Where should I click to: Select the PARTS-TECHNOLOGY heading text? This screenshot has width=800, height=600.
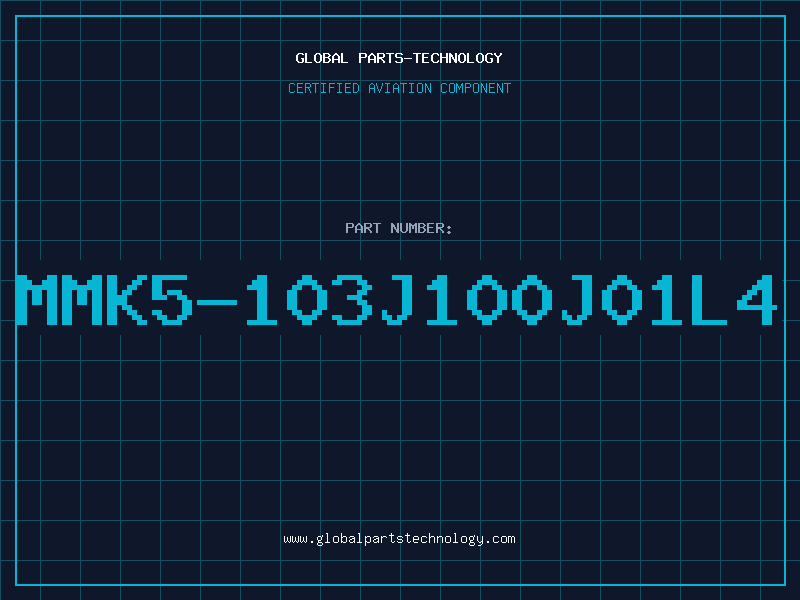point(430,58)
